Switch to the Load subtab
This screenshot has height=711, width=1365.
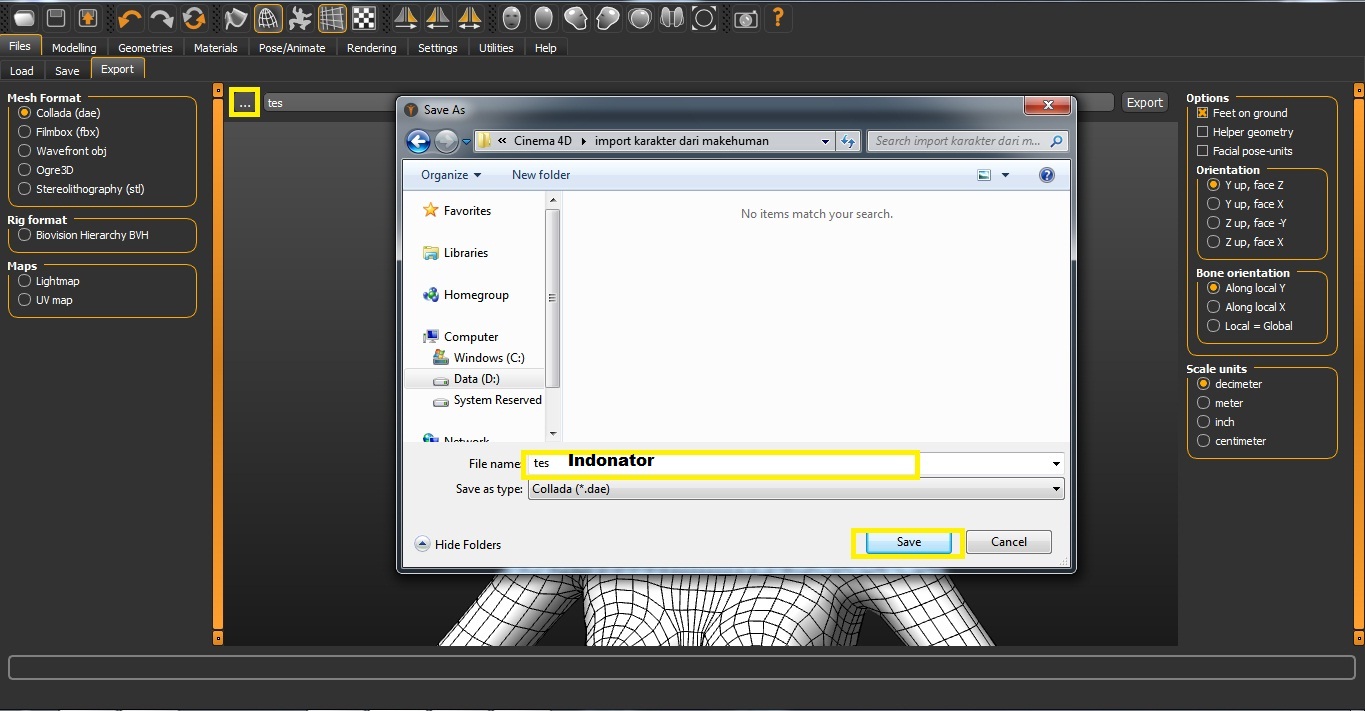tap(22, 71)
